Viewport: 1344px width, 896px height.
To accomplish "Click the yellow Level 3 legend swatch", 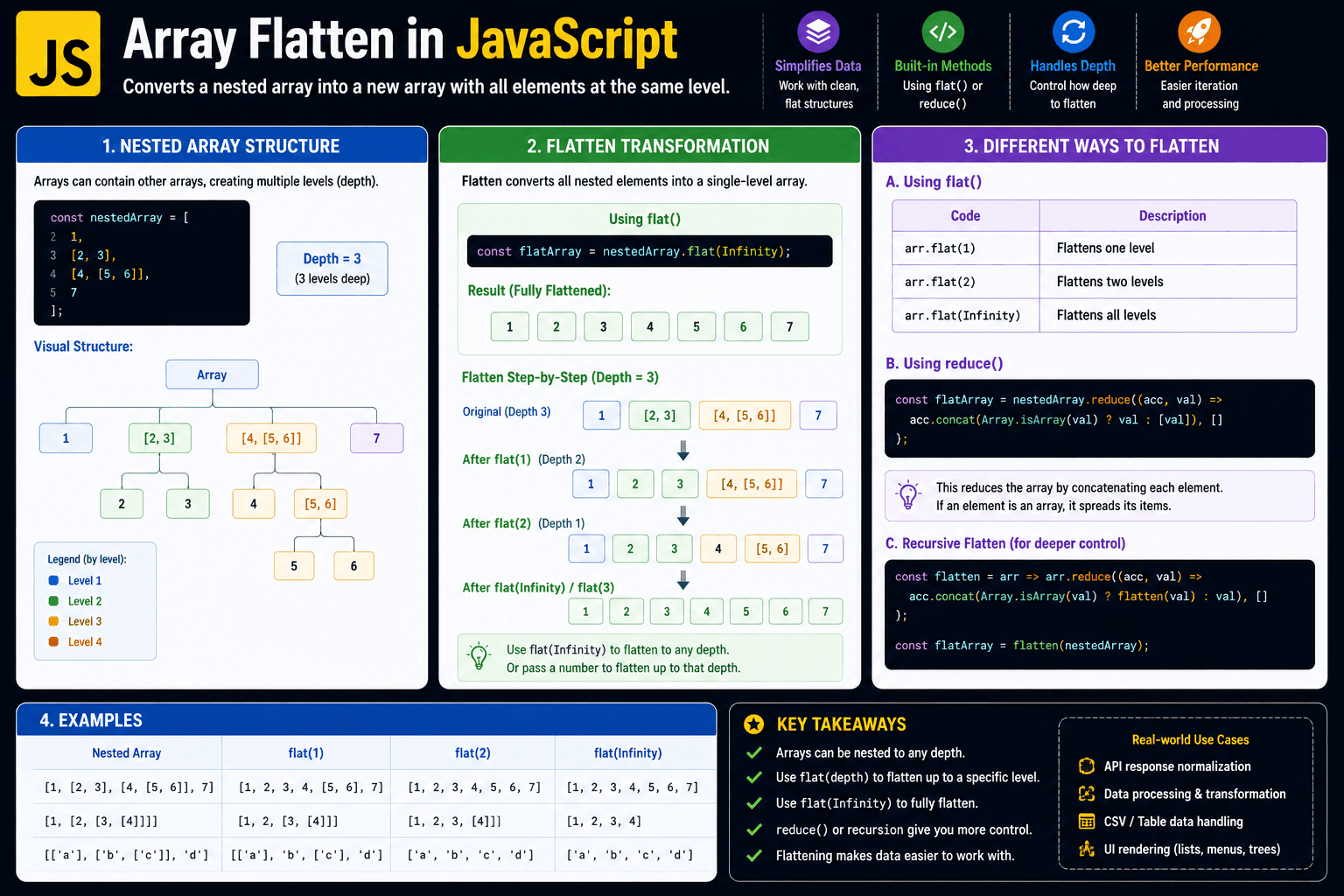I will coord(53,621).
